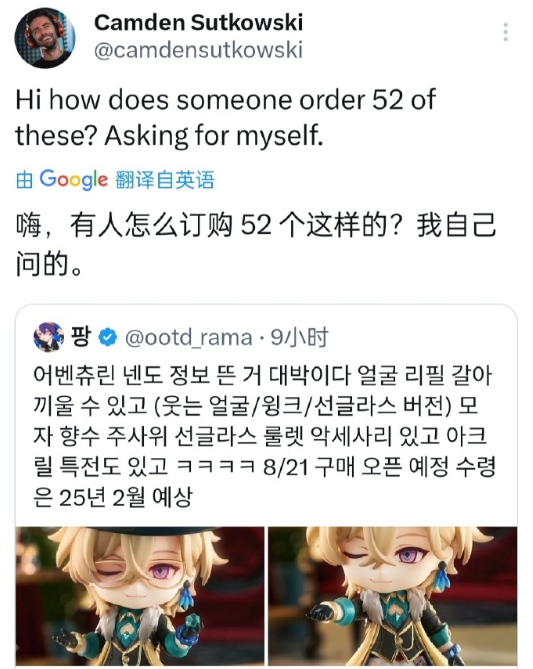Image resolution: width=533 pixels, height=669 pixels.
Task: Open the @ootd_rama handle
Action: tap(189, 338)
